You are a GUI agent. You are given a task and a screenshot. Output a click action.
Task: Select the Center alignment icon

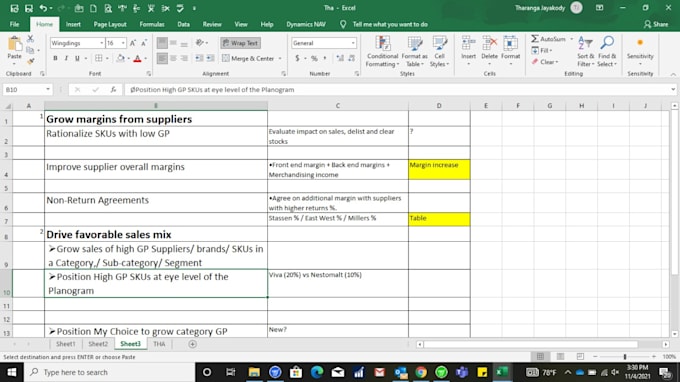pos(173,58)
